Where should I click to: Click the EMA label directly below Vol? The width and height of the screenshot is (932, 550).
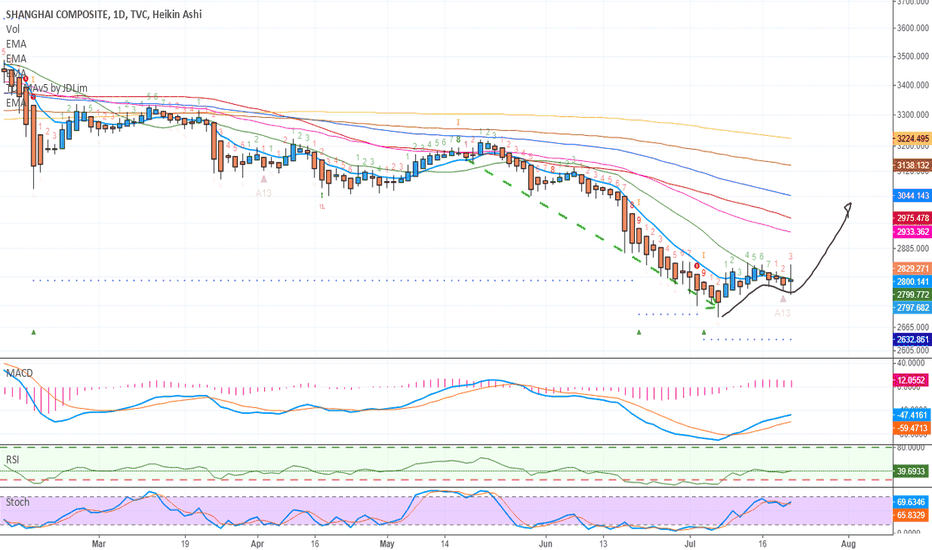tap(16, 44)
